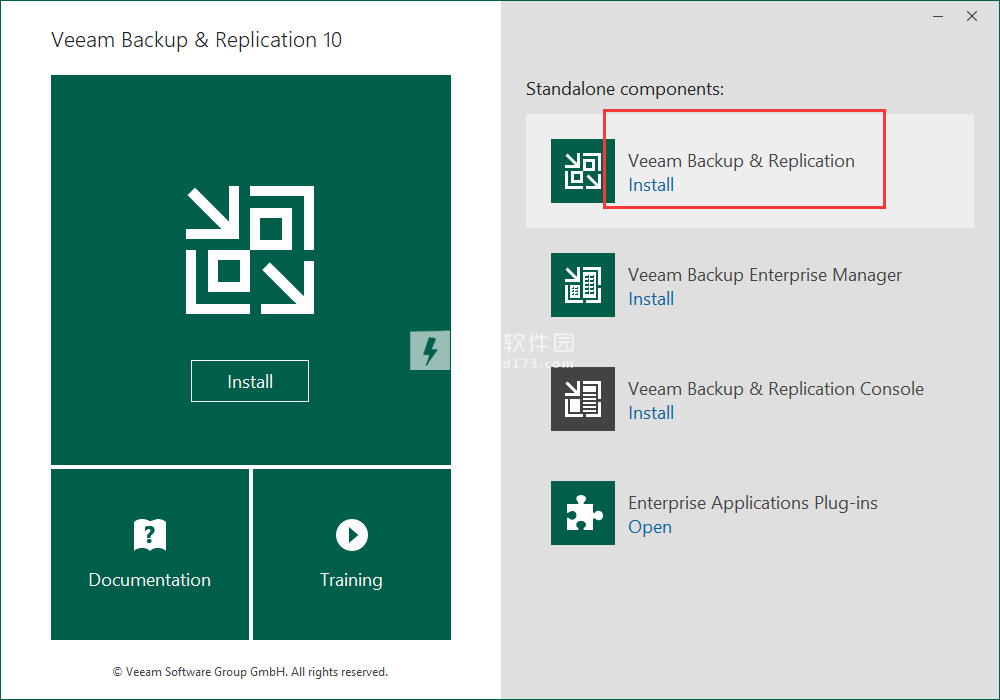
Task: Click the Veeam Backup & Replication Console title
Action: (x=776, y=389)
